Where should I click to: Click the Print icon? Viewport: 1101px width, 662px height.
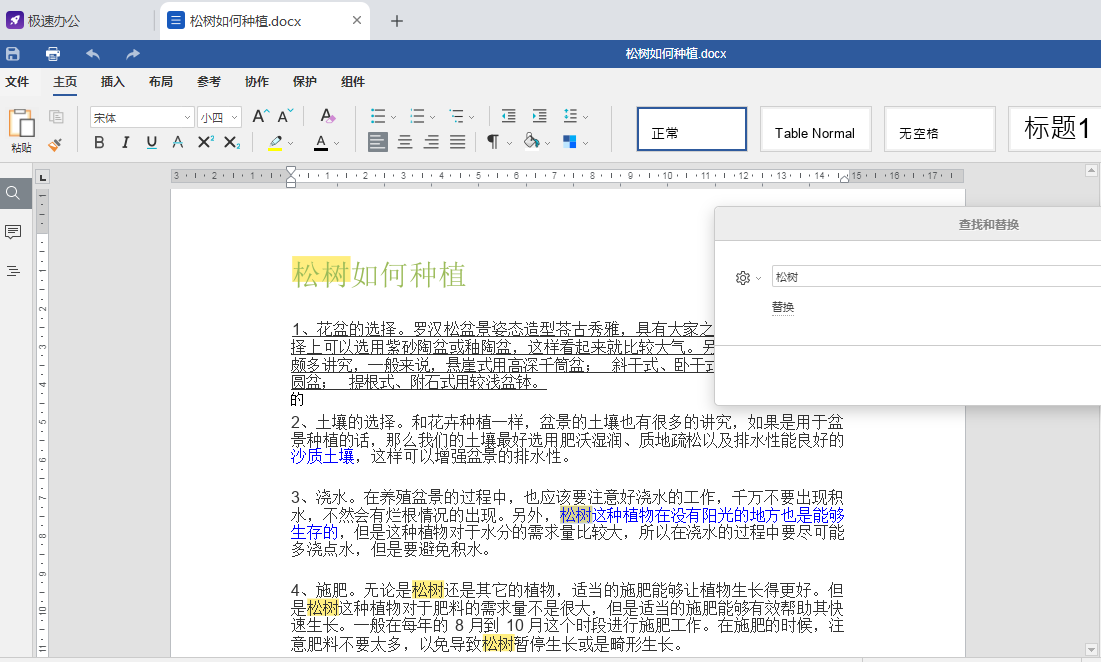[53, 53]
